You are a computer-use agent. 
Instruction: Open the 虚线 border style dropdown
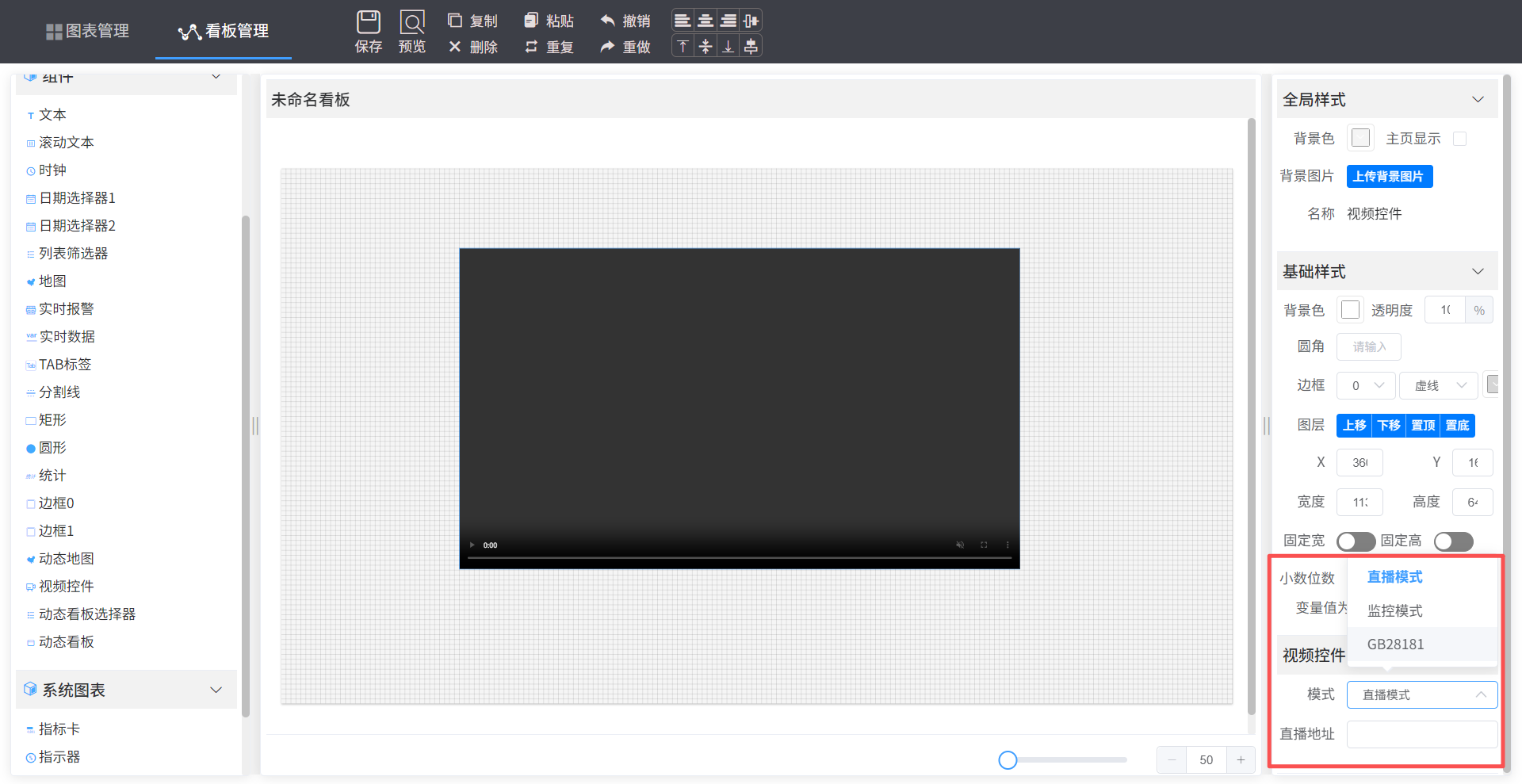1439,386
